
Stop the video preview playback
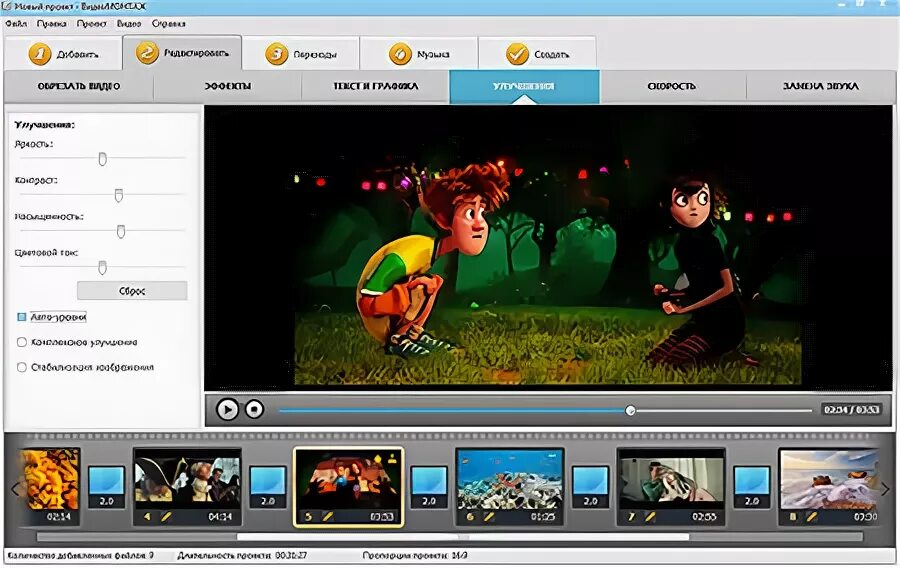tap(254, 410)
